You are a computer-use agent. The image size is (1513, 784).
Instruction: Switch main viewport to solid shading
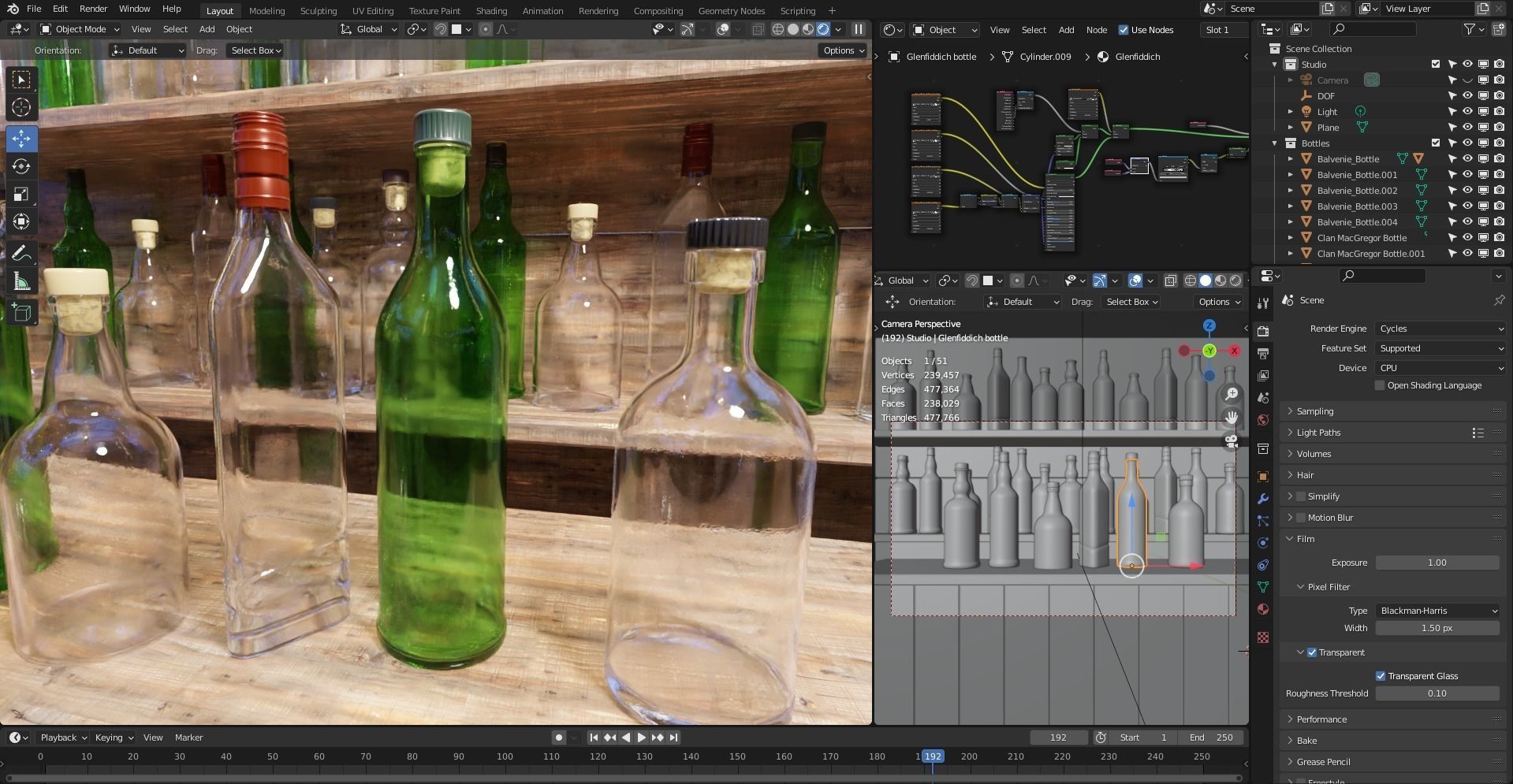[793, 29]
